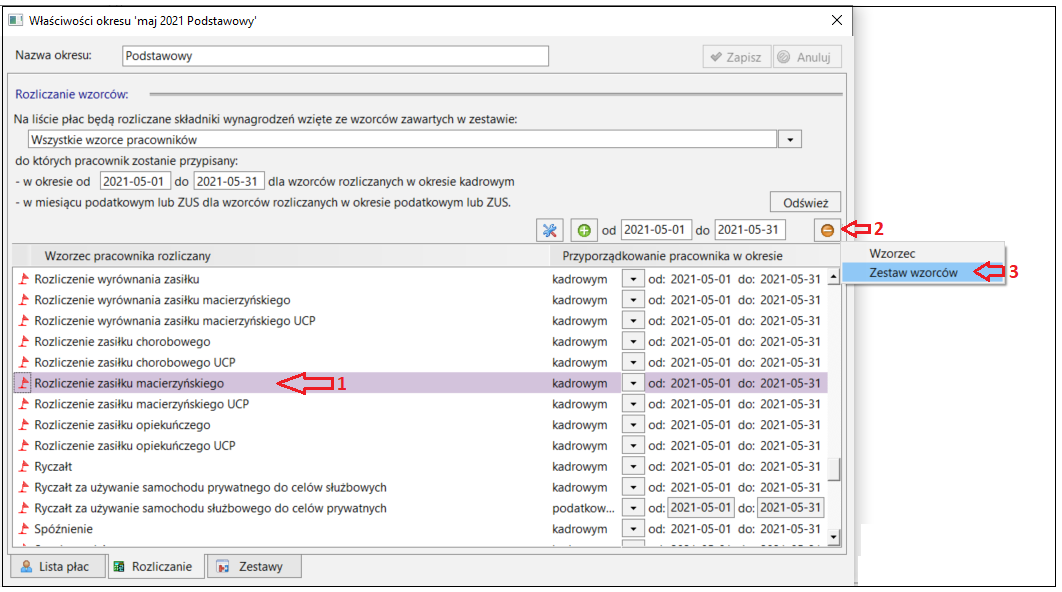This screenshot has width=1062, height=592.
Task: Click do date field in samochodu służbowego row
Action: (x=790, y=508)
